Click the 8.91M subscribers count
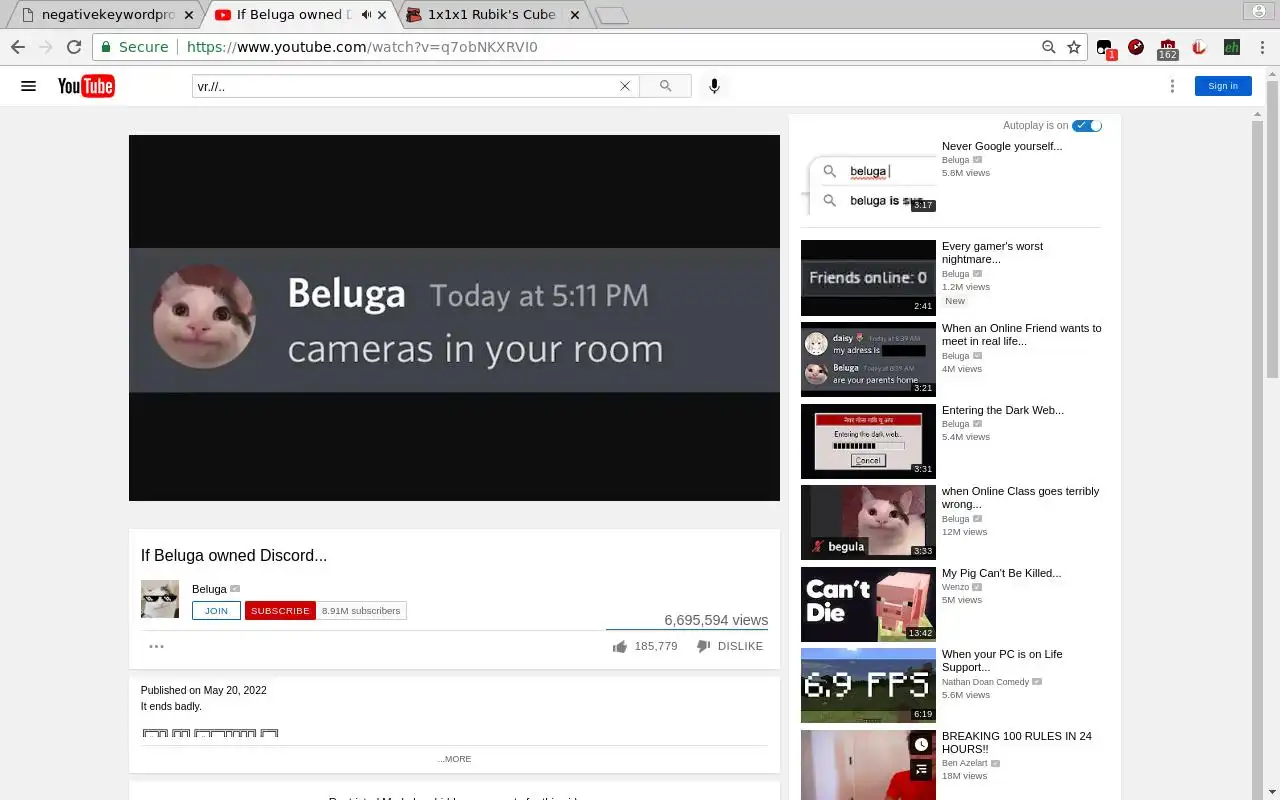This screenshot has width=1280, height=800. pyautogui.click(x=361, y=611)
